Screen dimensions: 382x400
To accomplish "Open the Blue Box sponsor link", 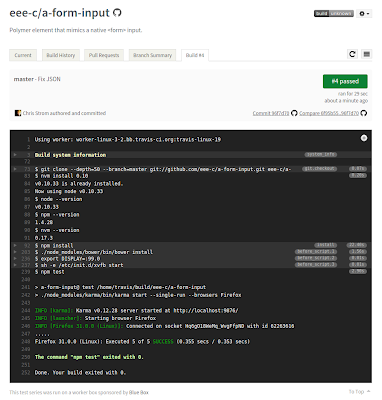I will click(139, 393).
